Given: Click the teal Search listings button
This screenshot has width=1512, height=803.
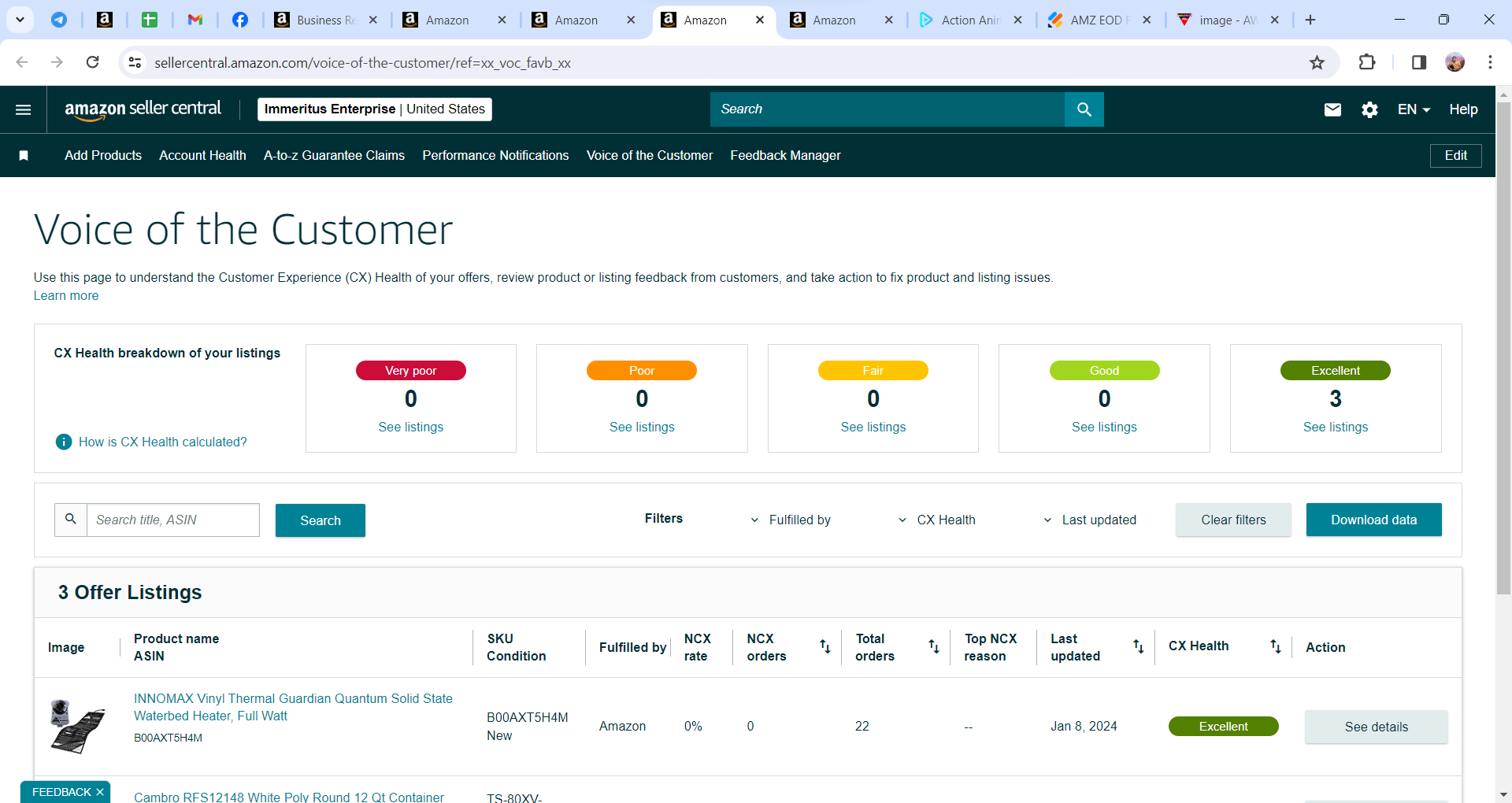Looking at the screenshot, I should tap(321, 520).
